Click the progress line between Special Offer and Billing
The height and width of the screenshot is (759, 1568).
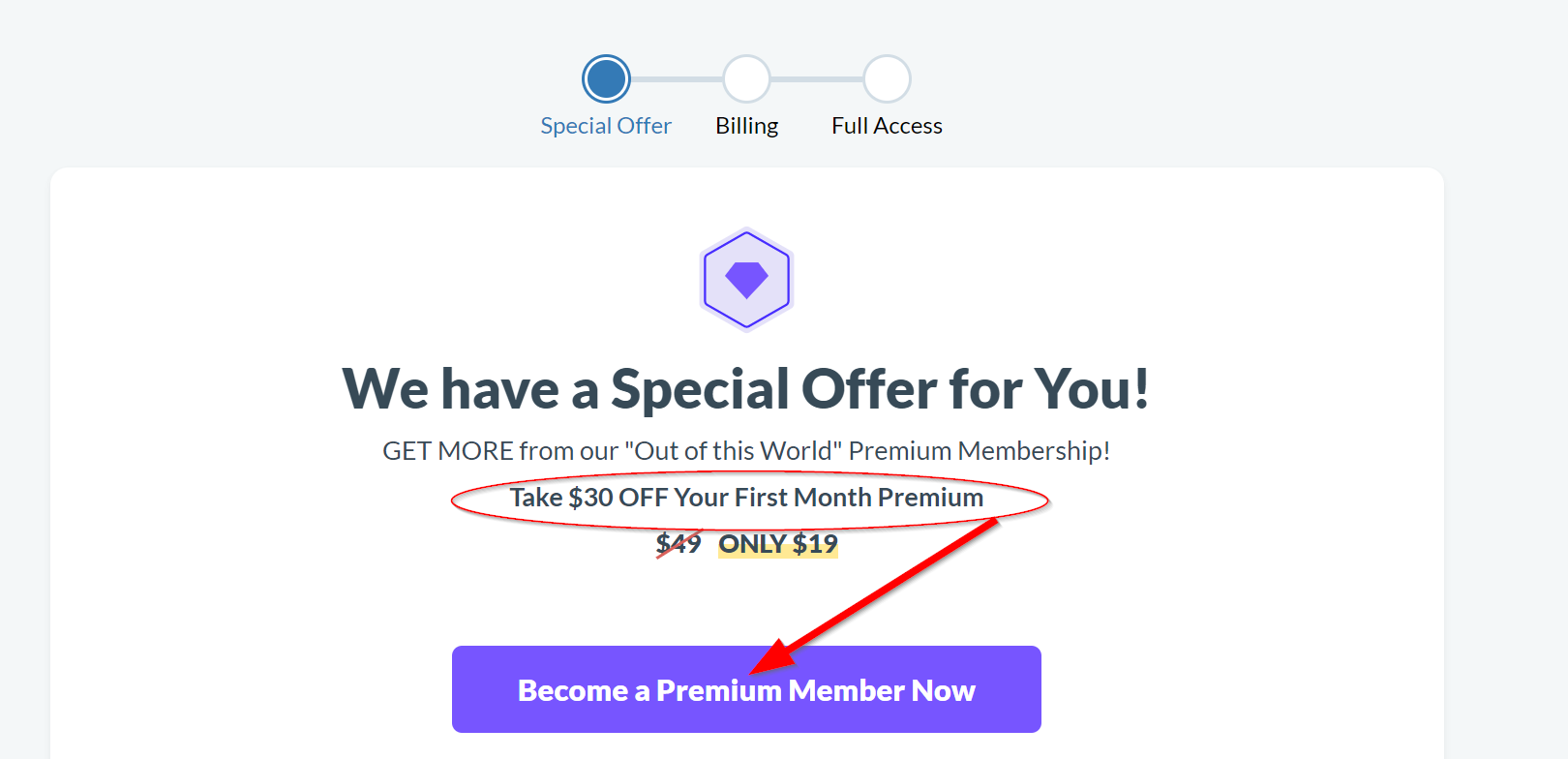677,79
